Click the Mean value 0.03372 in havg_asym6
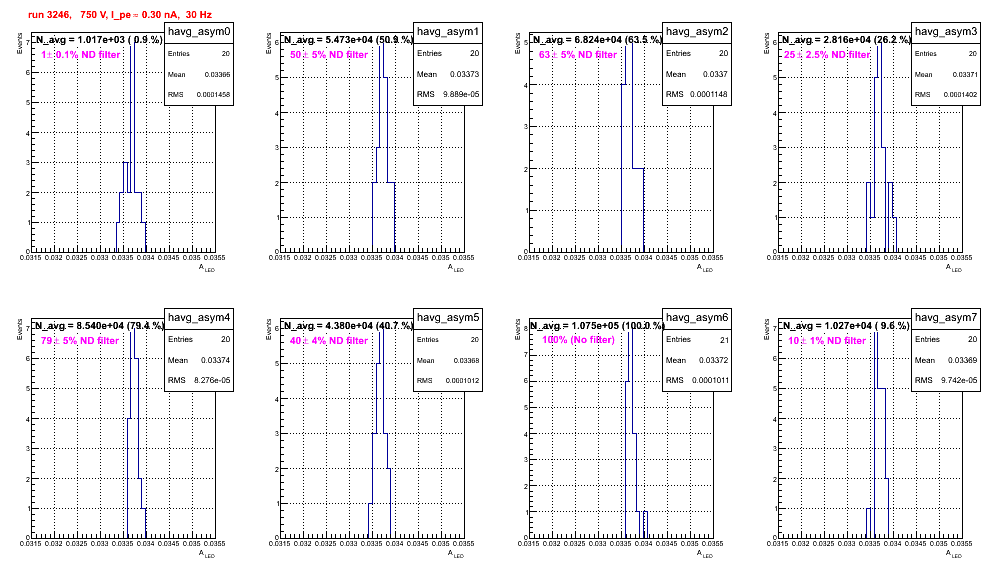The width and height of the screenshot is (996, 572). click(713, 360)
